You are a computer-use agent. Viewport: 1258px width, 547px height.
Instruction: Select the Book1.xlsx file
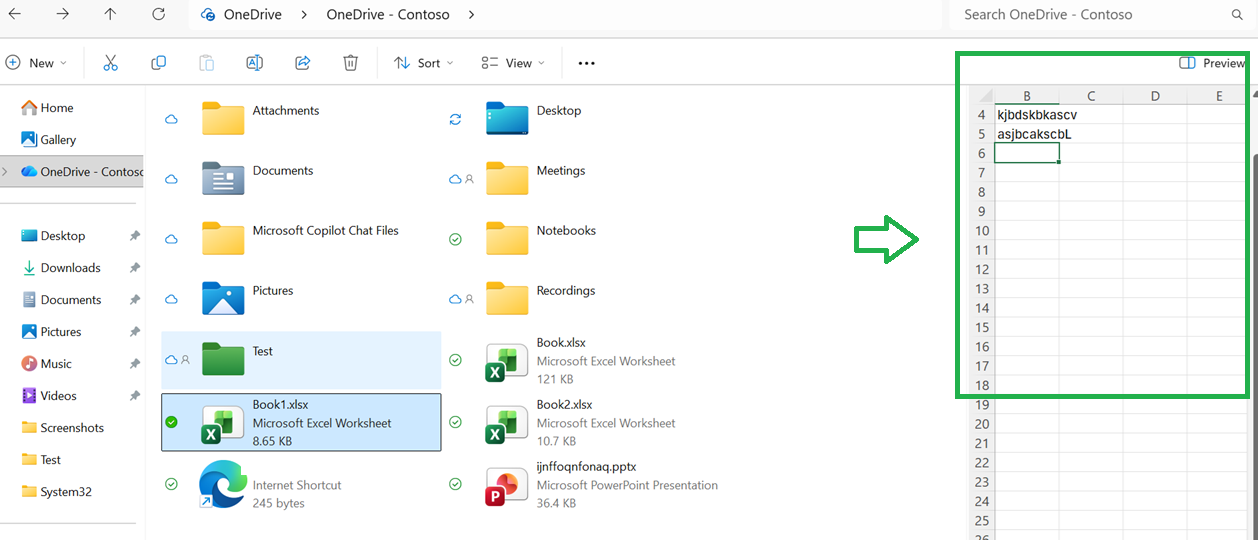tap(301, 422)
